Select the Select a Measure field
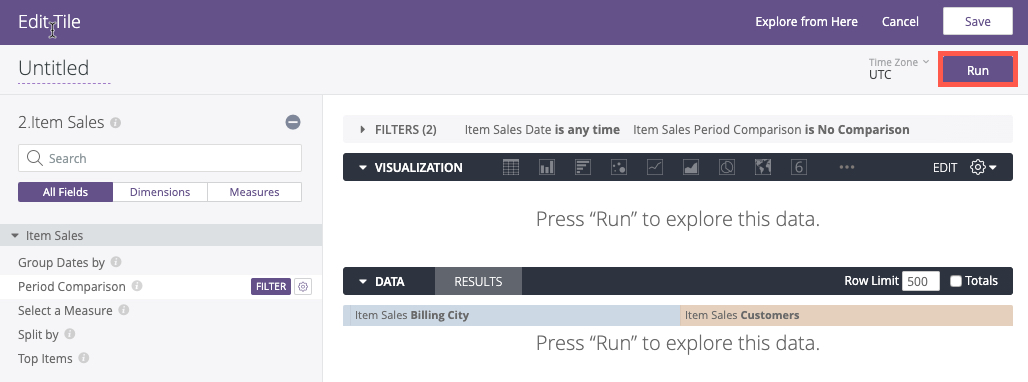Viewport: 1028px width, 382px height. [x=65, y=311]
